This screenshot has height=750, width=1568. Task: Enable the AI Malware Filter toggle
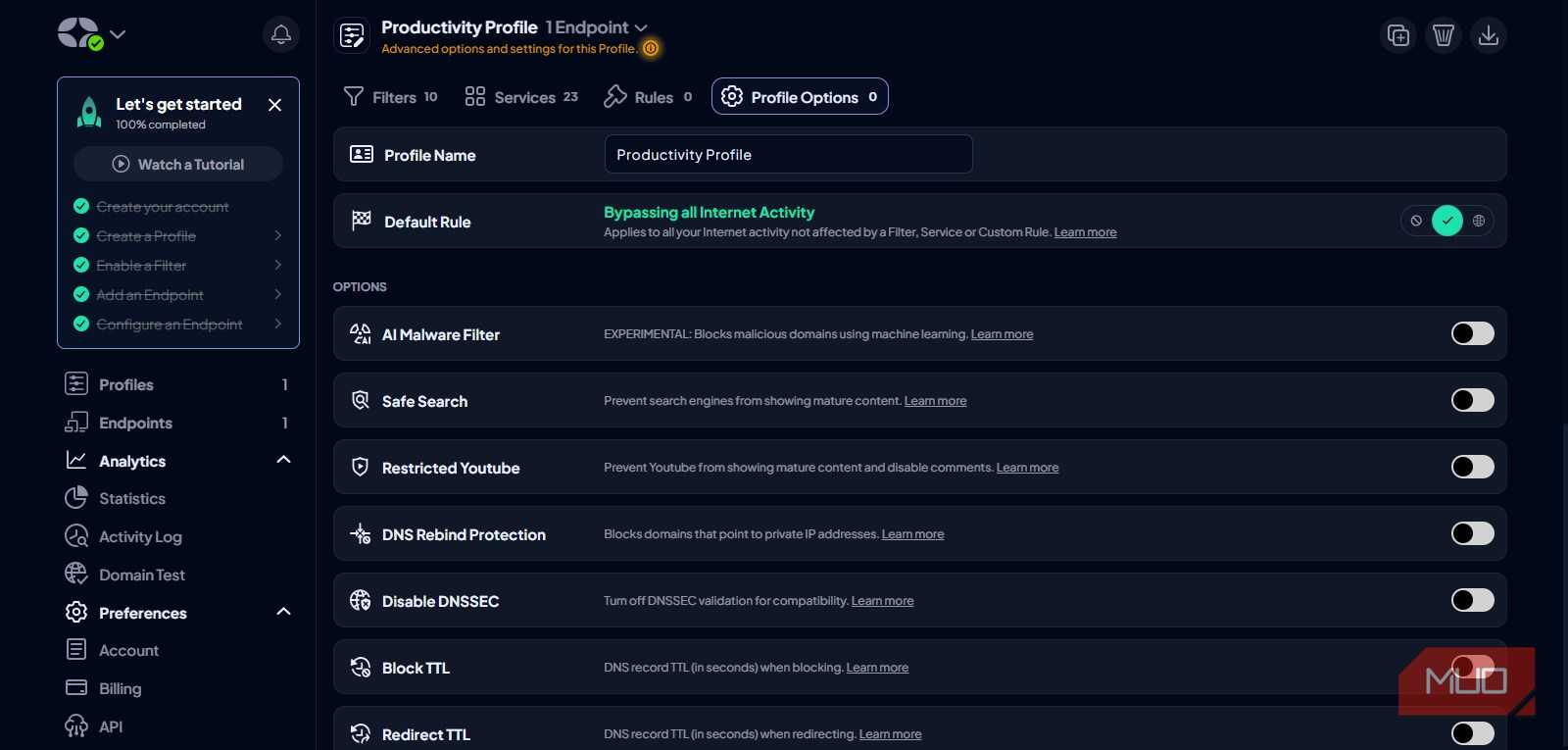1473,333
